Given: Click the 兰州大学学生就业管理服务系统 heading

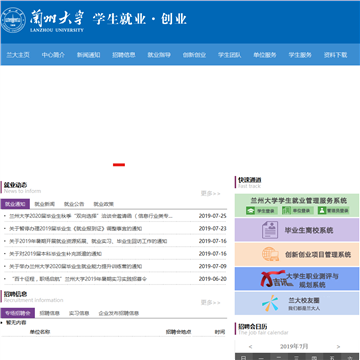Looking at the screenshot, I should pyautogui.click(x=299, y=201).
